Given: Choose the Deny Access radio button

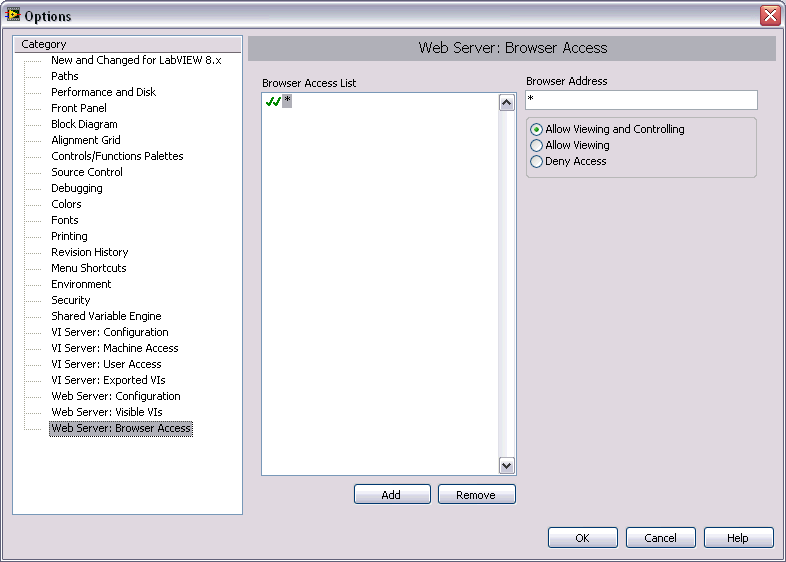Looking at the screenshot, I should [537, 161].
